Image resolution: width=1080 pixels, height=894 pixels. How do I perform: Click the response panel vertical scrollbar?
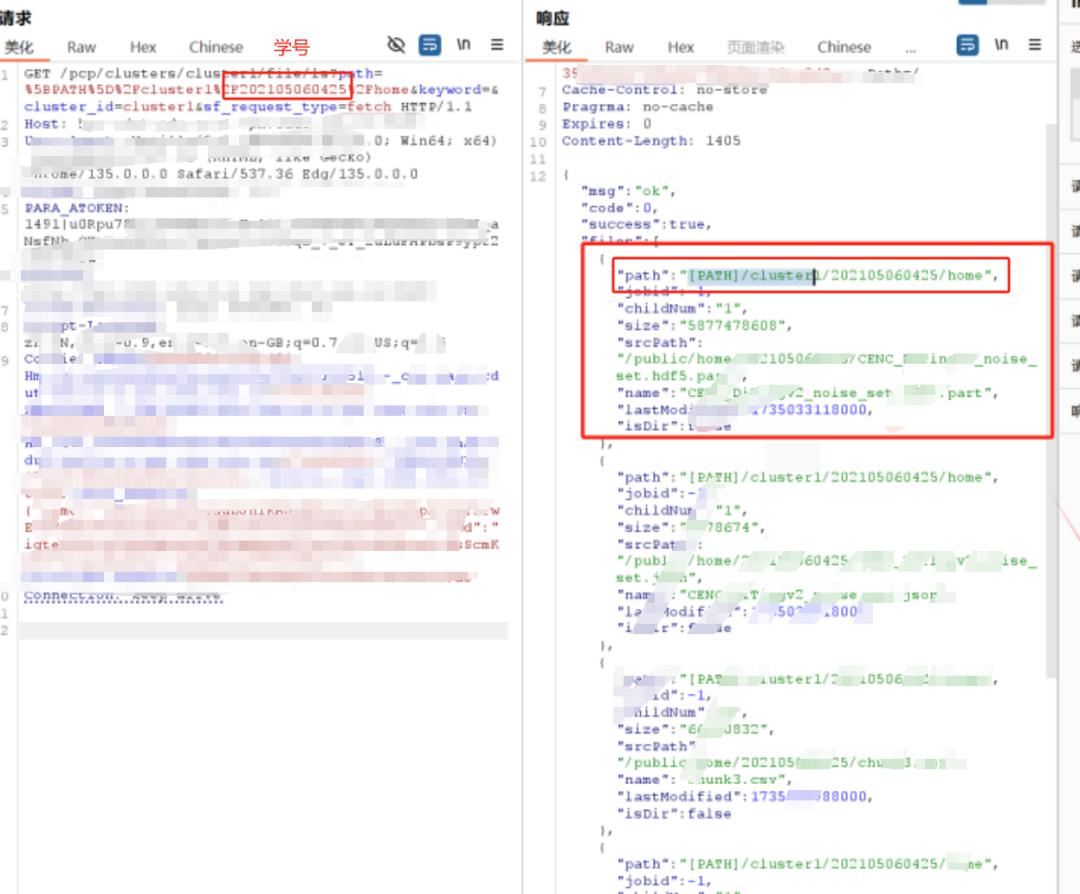(1050, 399)
